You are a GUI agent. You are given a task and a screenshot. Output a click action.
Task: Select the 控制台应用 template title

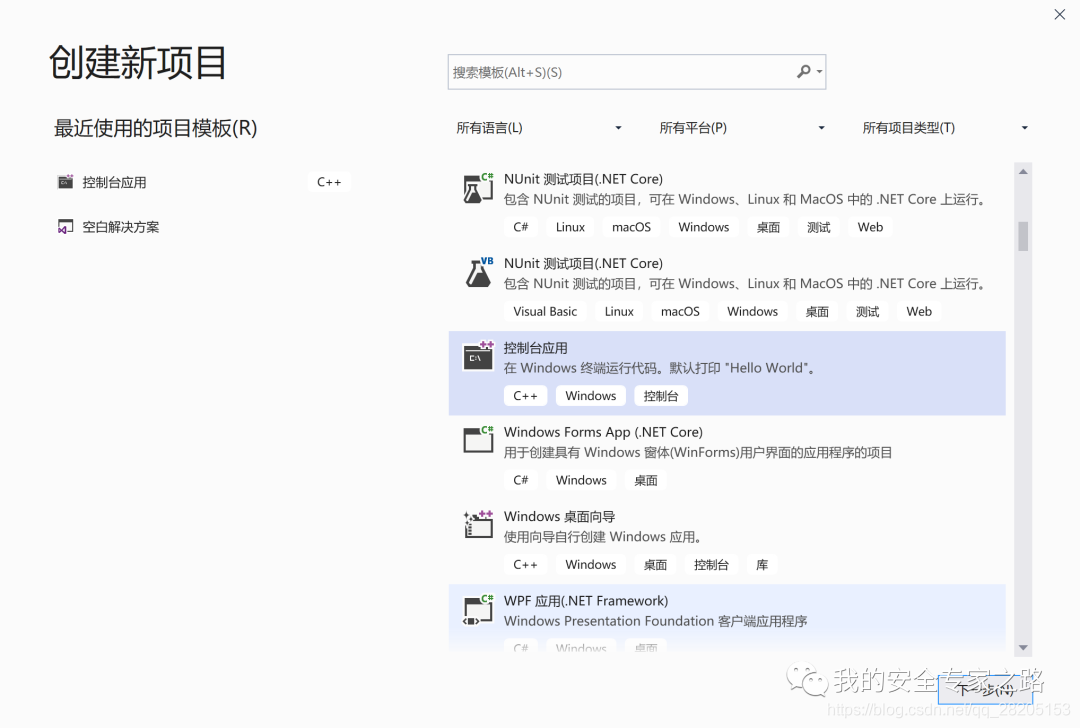(535, 348)
